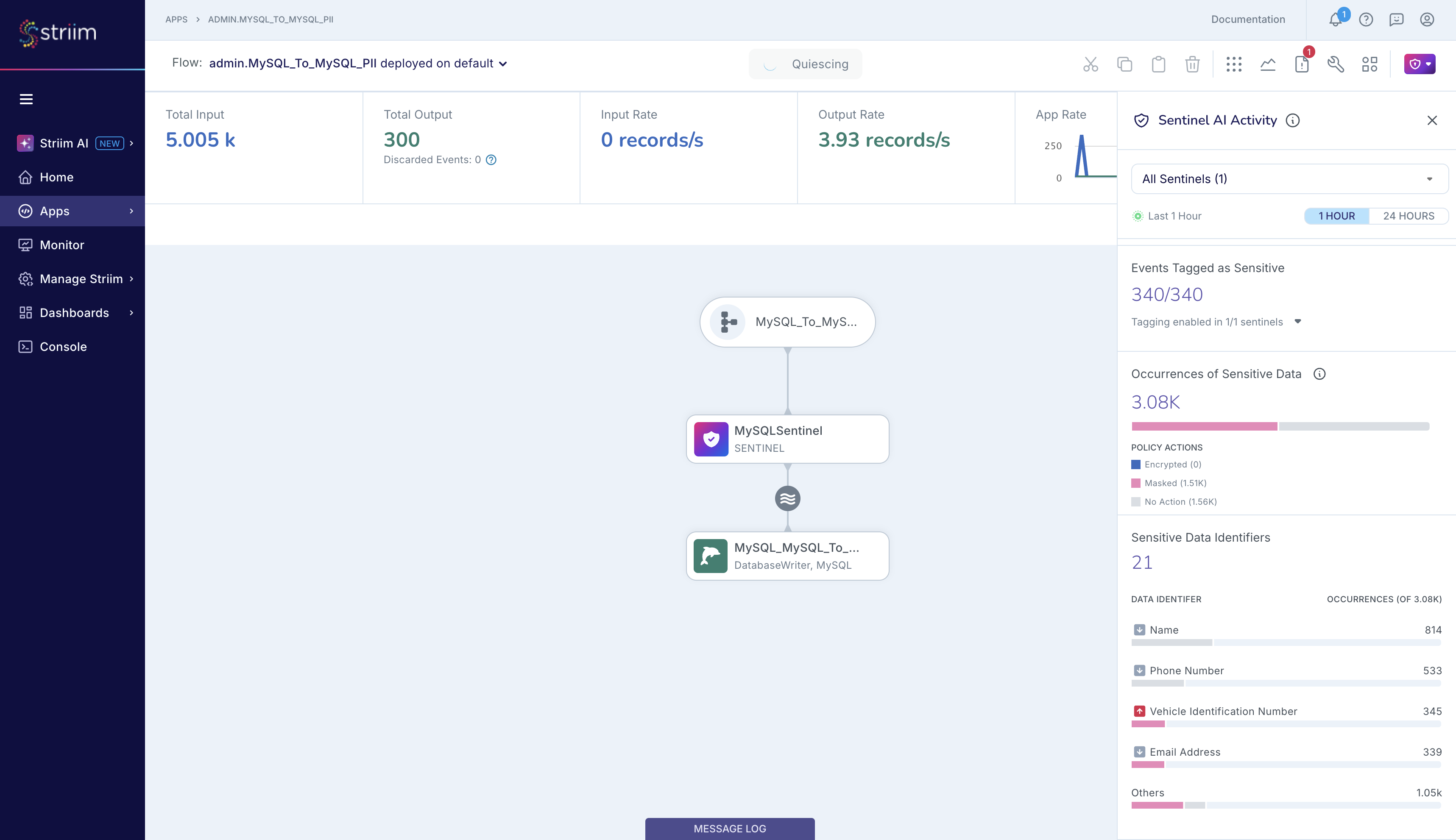Open the Documentation link

(x=1248, y=19)
